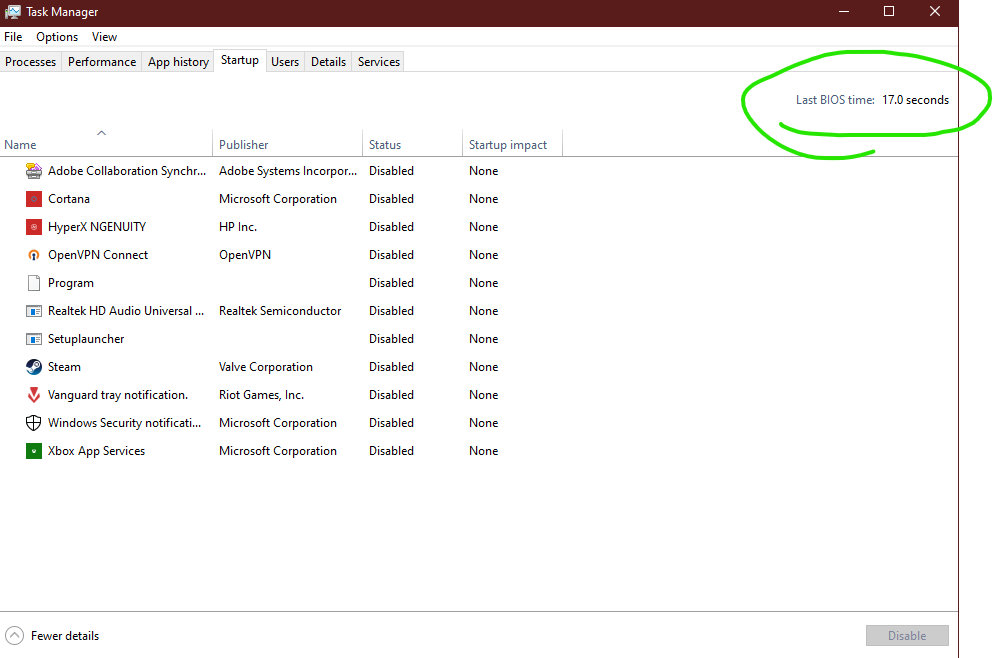Image resolution: width=993 pixels, height=658 pixels.
Task: Click the Realtek Semiconductor publisher cell
Action: pos(280,311)
